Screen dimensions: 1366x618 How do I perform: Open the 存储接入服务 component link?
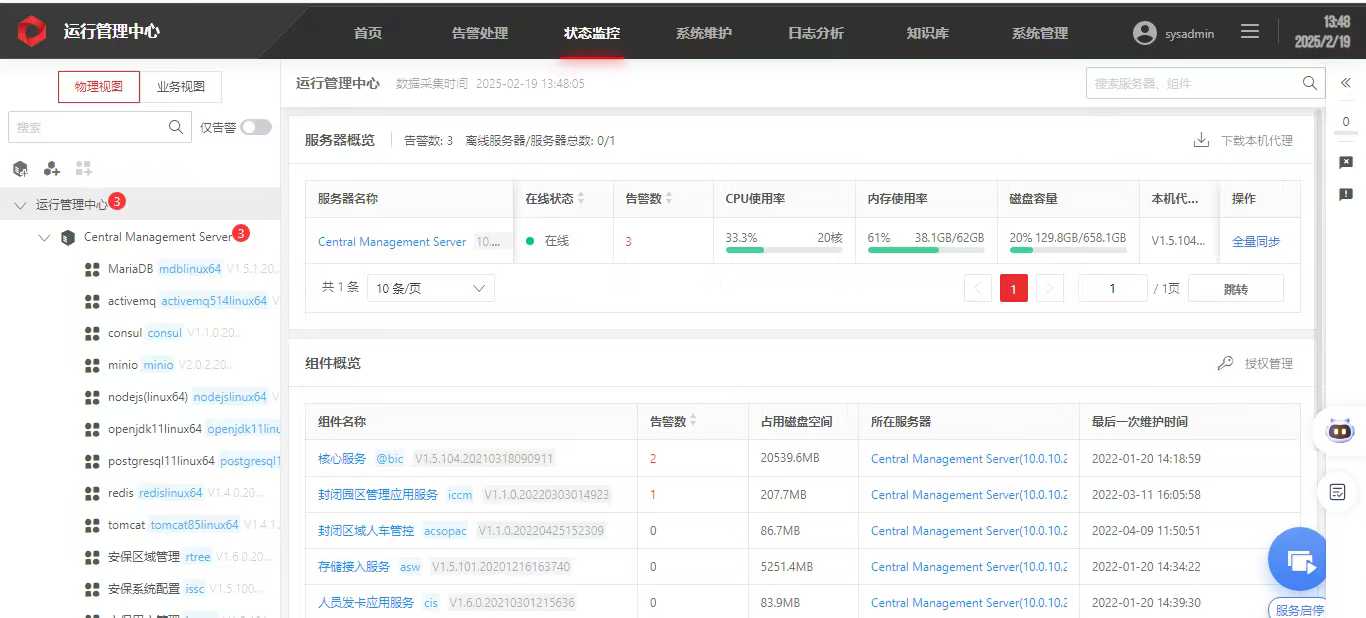tap(354, 567)
